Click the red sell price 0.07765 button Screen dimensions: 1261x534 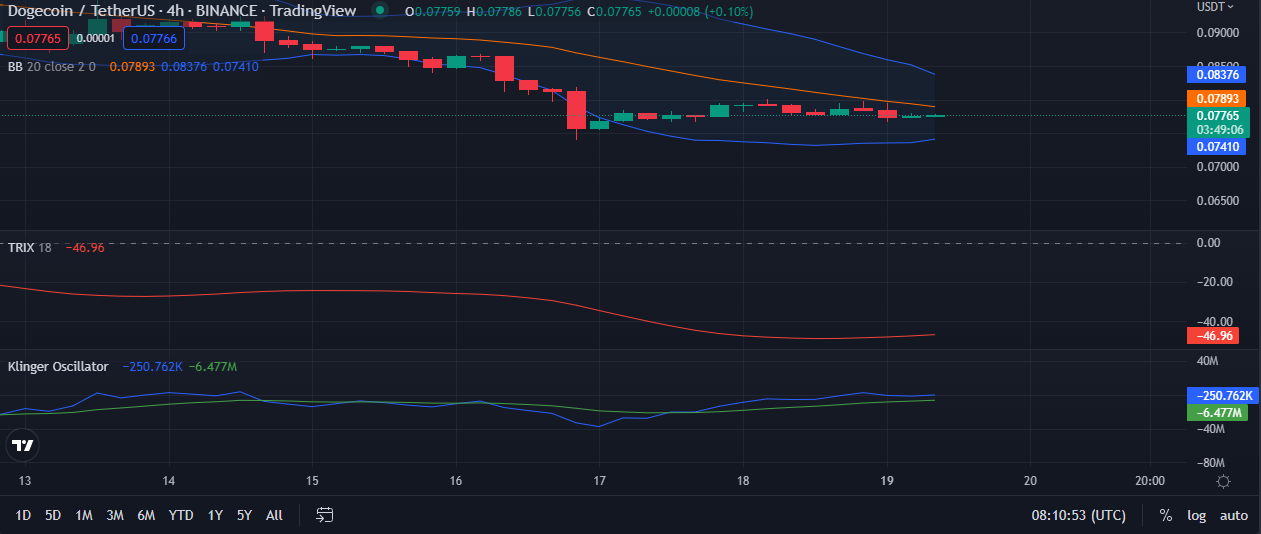38,39
